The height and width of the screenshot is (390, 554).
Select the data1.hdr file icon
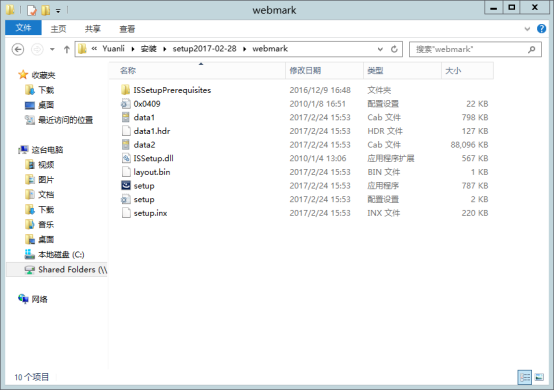(x=126, y=131)
